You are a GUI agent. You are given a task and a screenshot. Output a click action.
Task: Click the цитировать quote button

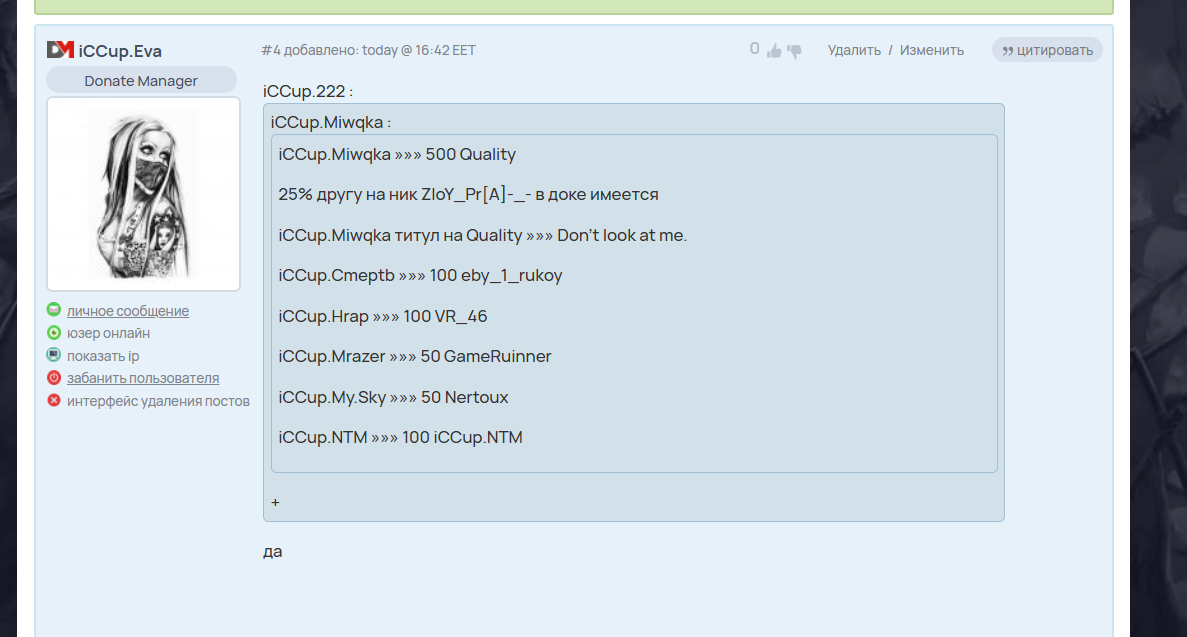pos(1047,50)
